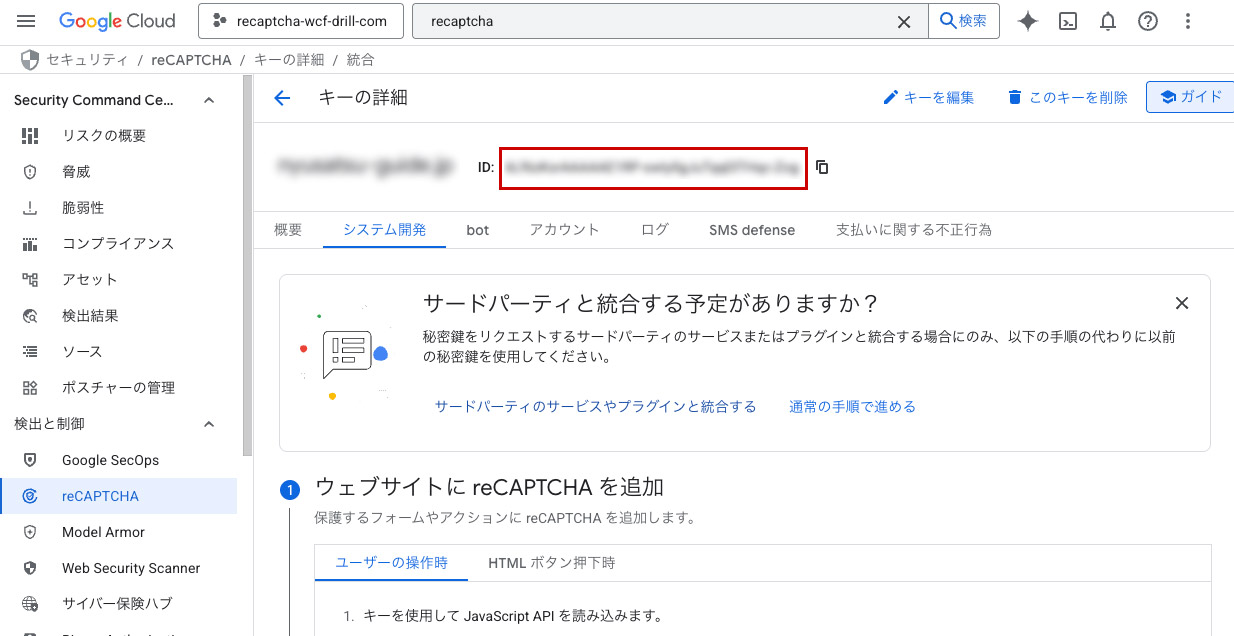Image resolution: width=1234 pixels, height=636 pixels.
Task: Click このキーを削除 to delete the key
Action: point(1068,98)
